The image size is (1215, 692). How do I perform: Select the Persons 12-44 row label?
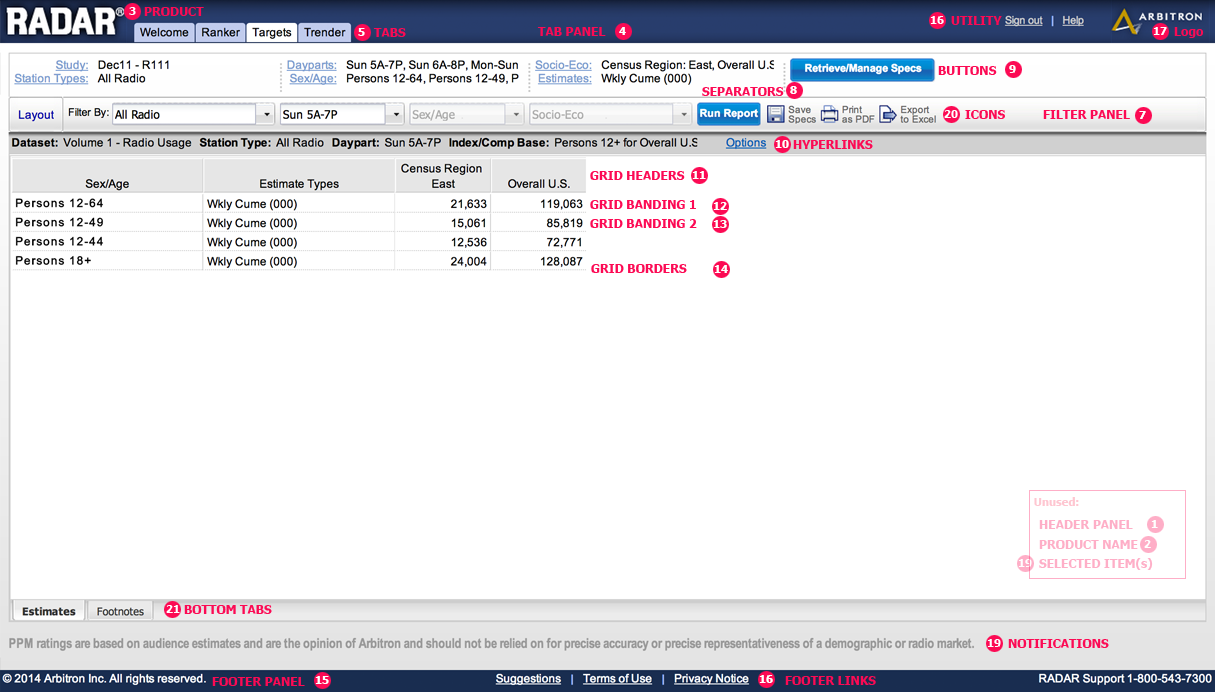(59, 241)
